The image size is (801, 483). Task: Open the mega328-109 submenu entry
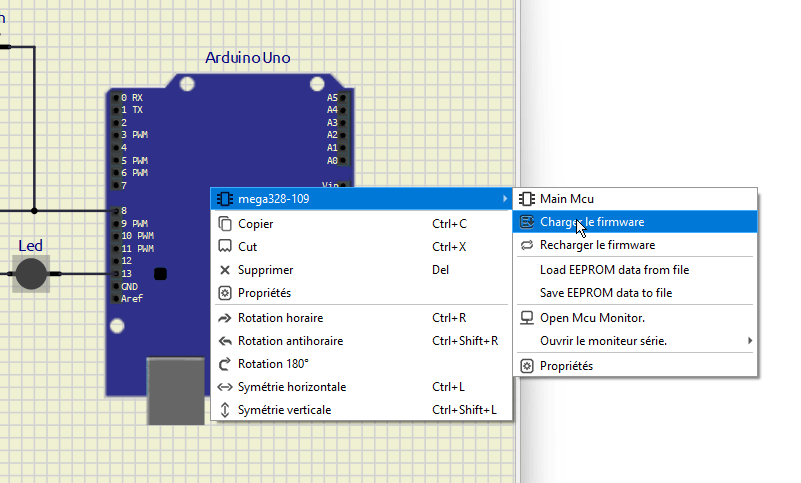[361, 199]
